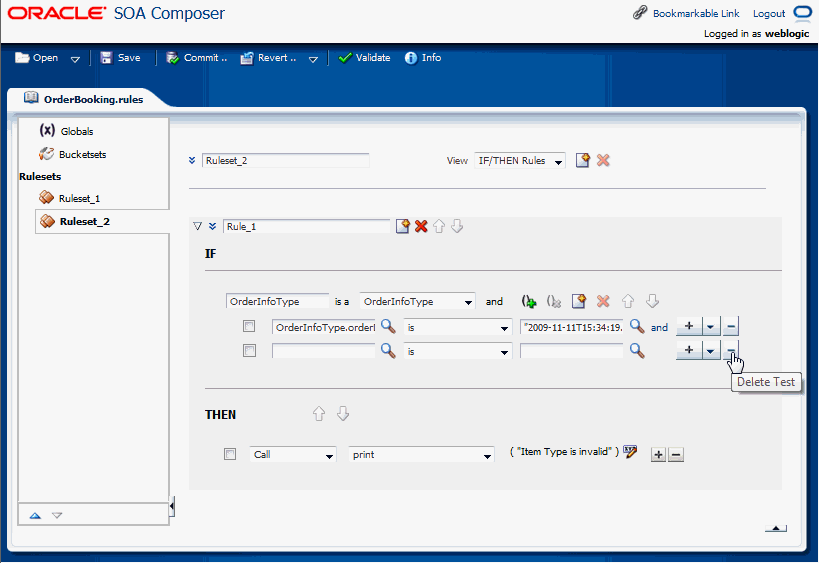
Task: Move the pattern down in IF section
Action: (652, 301)
